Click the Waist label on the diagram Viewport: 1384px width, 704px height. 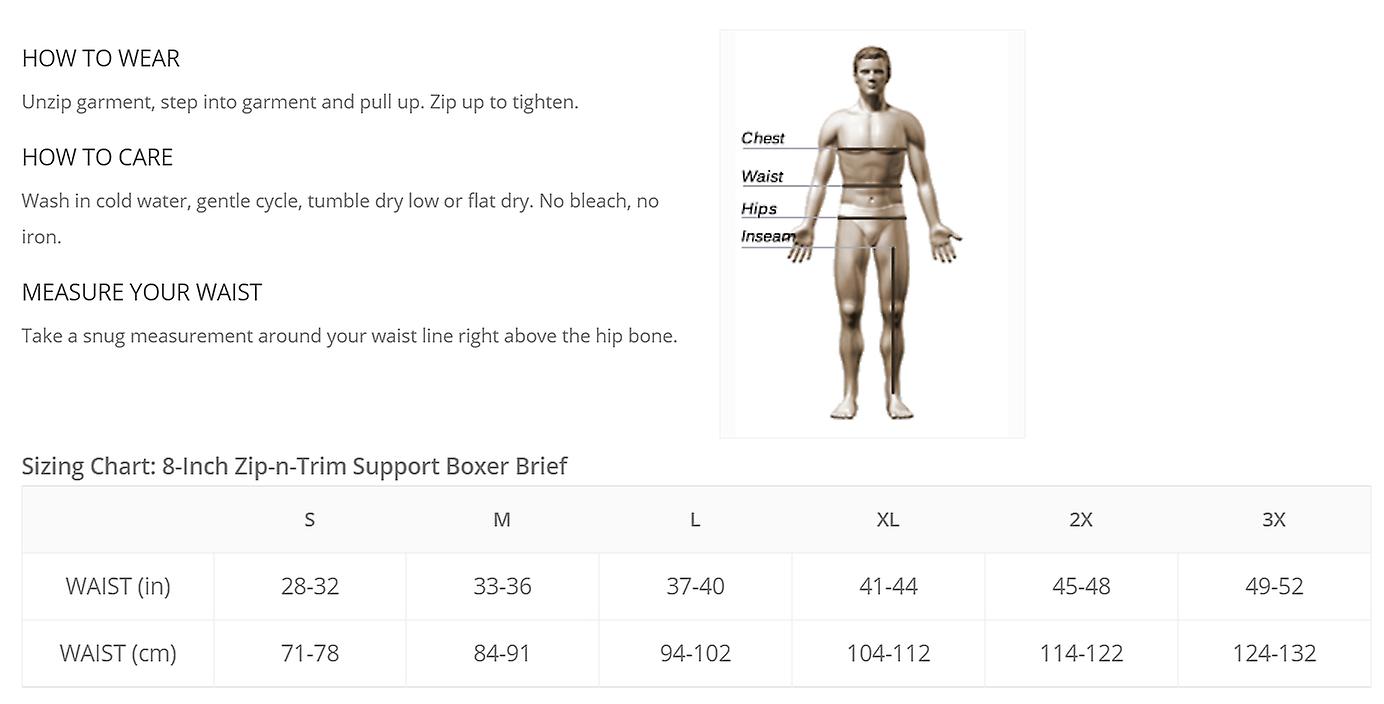762,176
